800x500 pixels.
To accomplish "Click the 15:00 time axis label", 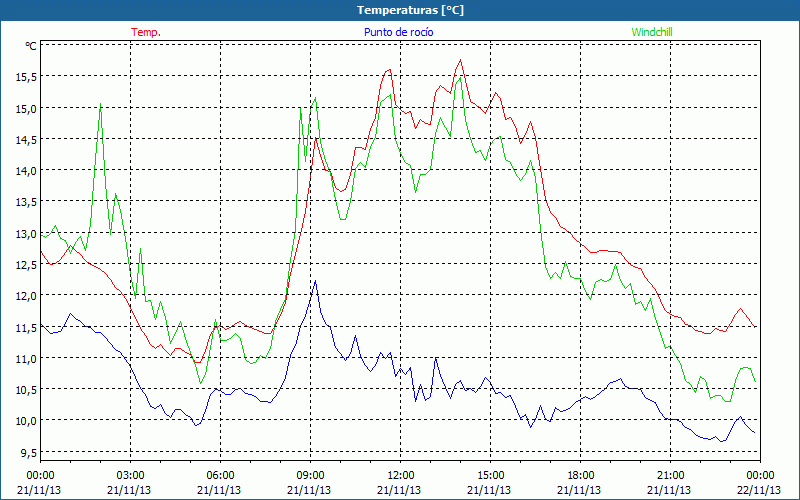I will tap(490, 476).
